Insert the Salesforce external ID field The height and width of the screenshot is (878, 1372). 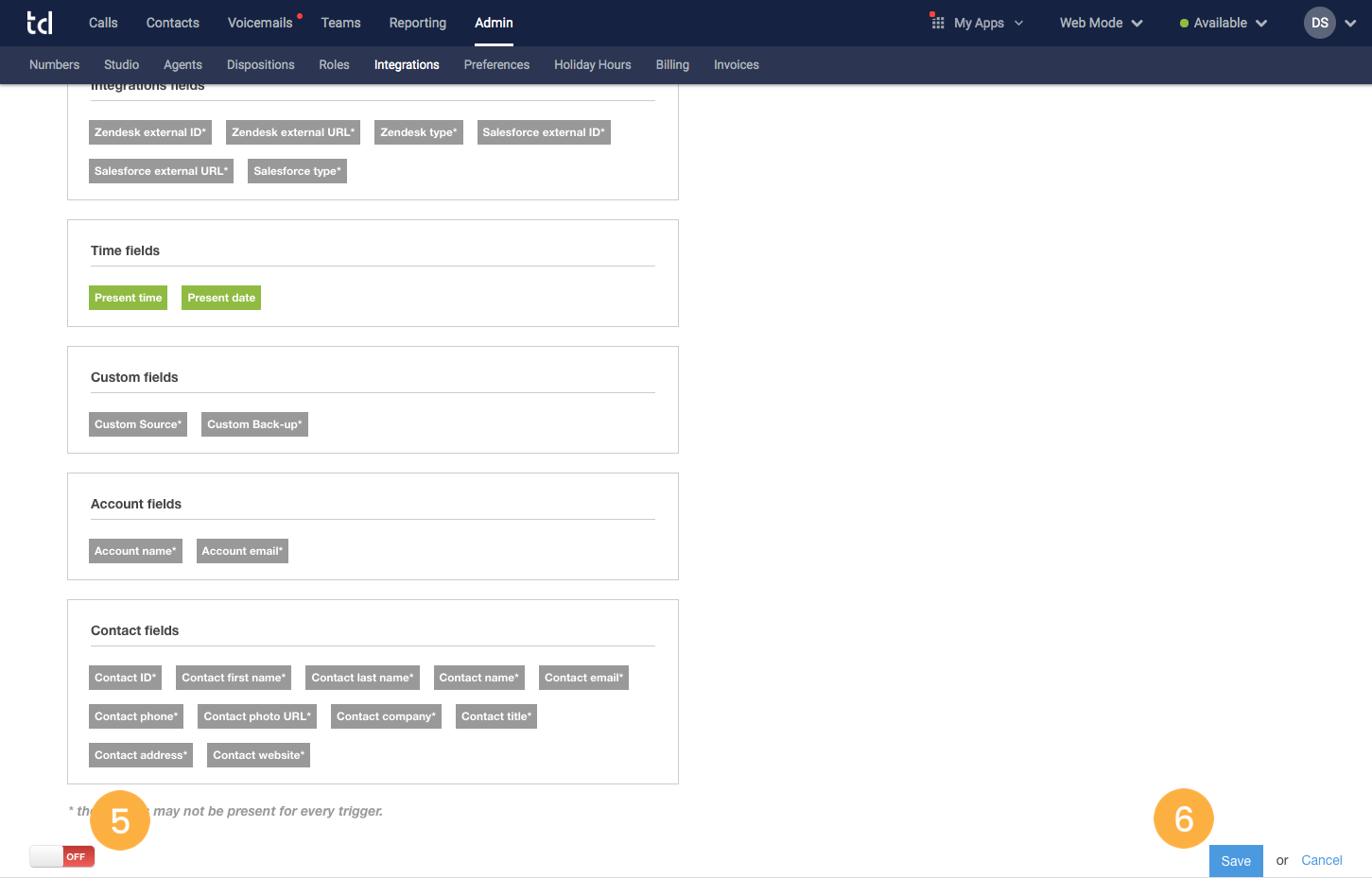tap(544, 132)
